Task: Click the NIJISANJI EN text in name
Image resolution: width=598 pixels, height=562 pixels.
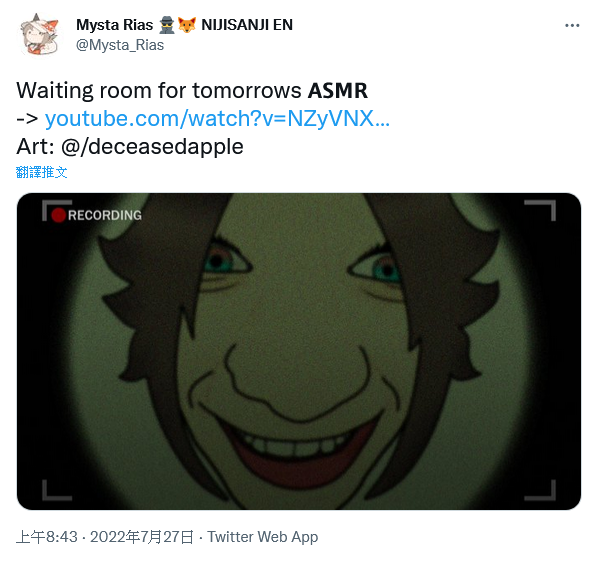Action: pyautogui.click(x=247, y=25)
